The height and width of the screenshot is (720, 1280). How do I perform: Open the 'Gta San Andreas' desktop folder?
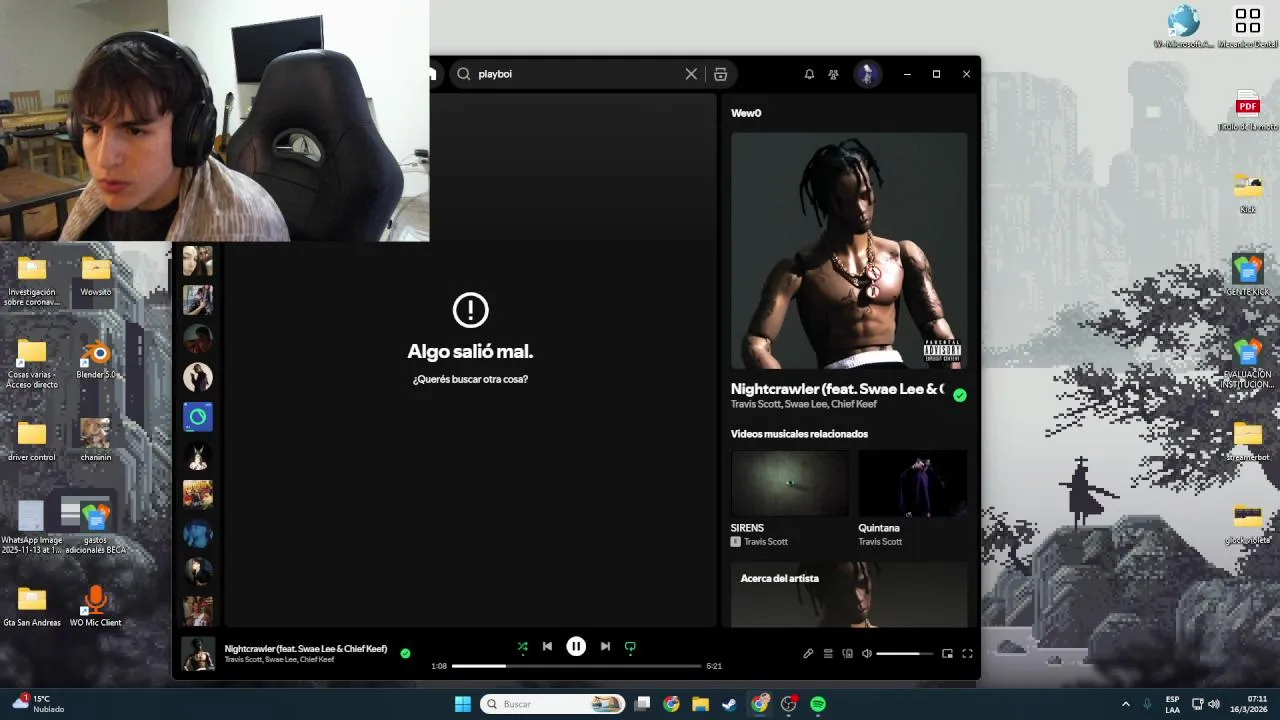[32, 606]
